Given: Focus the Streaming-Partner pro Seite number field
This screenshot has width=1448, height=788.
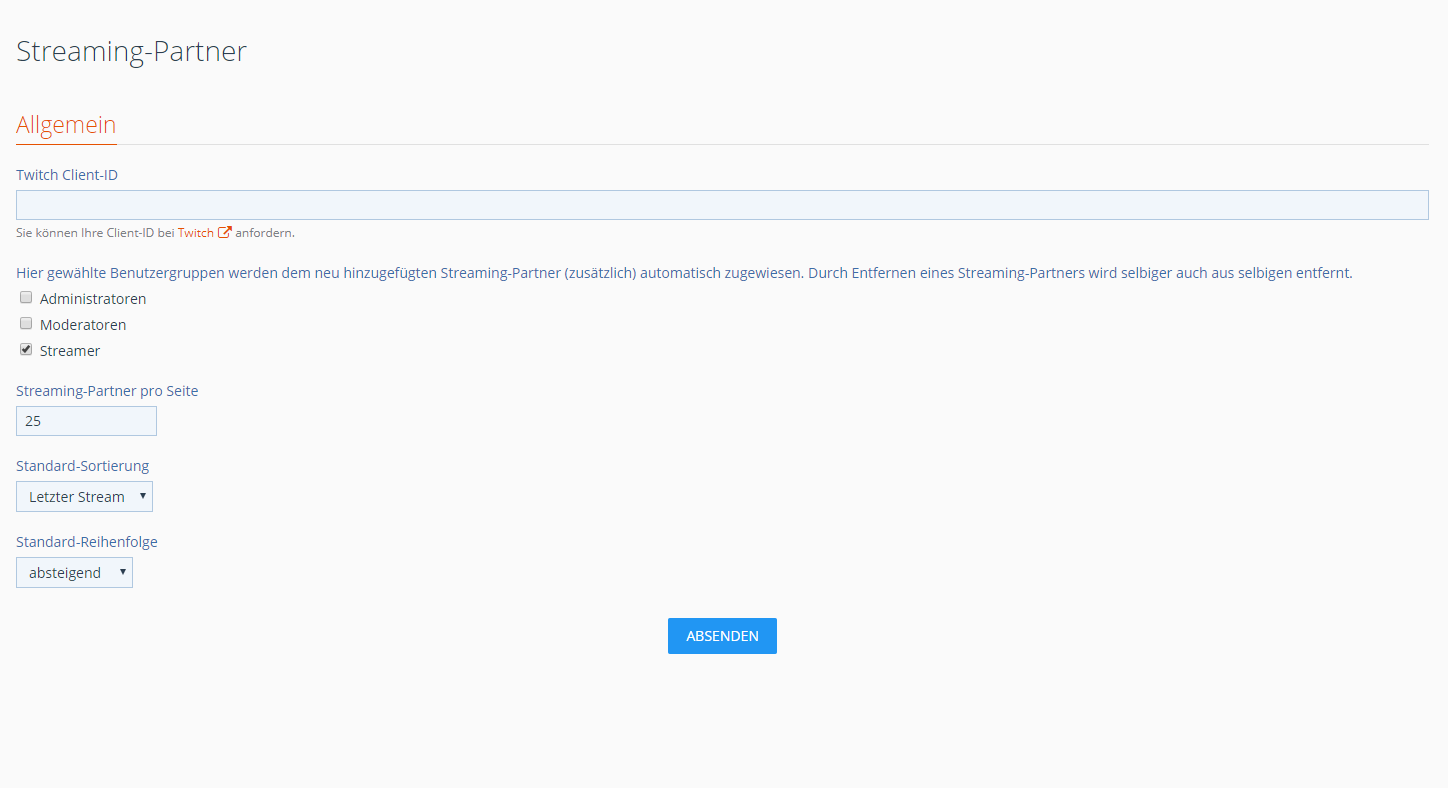Looking at the screenshot, I should click(x=86, y=421).
